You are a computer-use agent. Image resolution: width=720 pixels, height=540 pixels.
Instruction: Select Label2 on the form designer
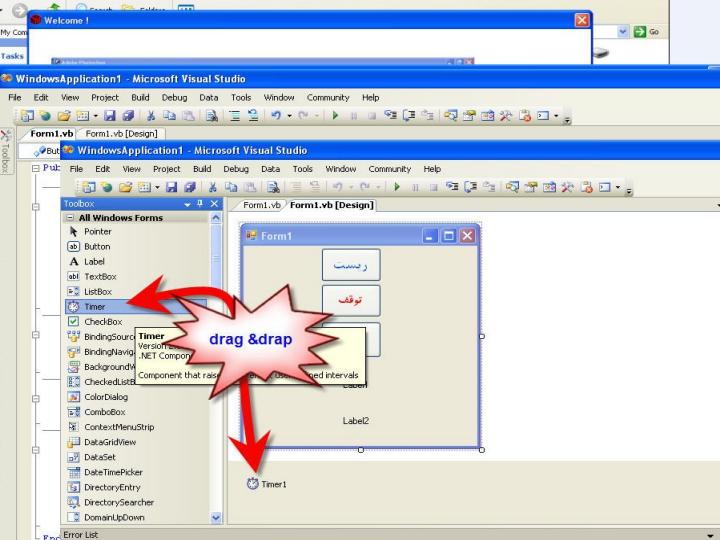click(355, 421)
